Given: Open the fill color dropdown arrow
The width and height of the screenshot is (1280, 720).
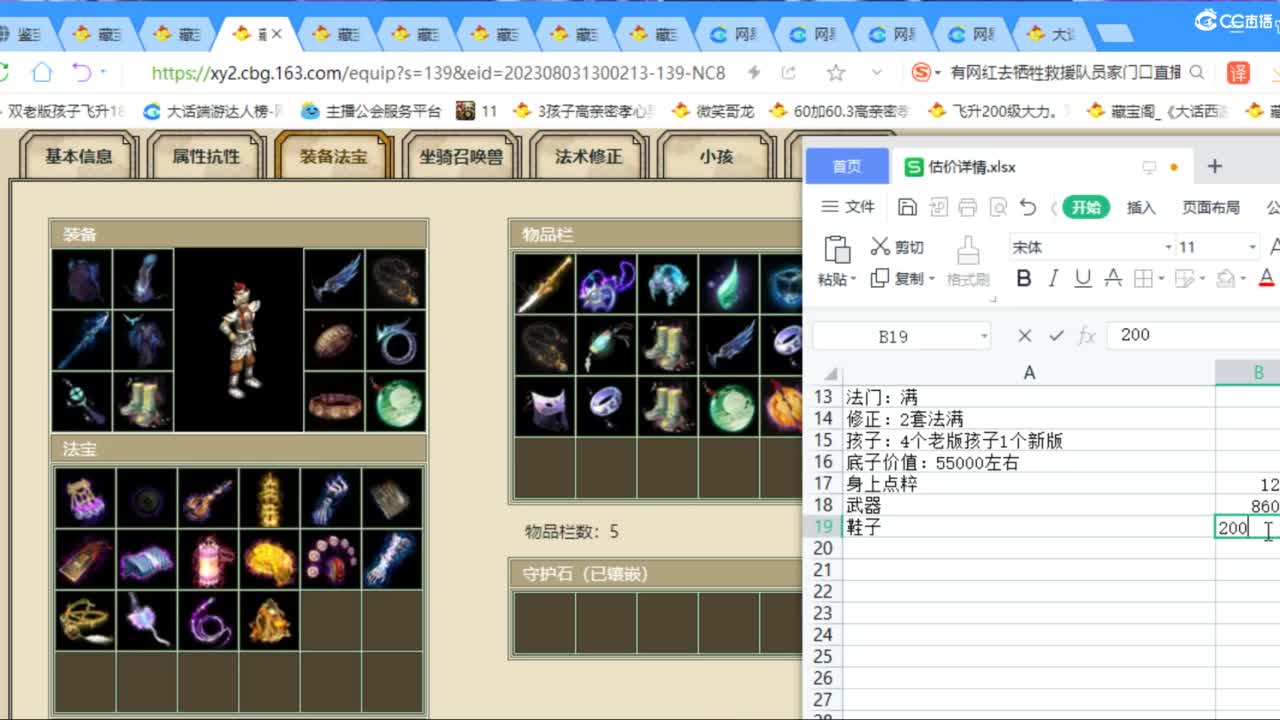Looking at the screenshot, I should coord(1243,279).
